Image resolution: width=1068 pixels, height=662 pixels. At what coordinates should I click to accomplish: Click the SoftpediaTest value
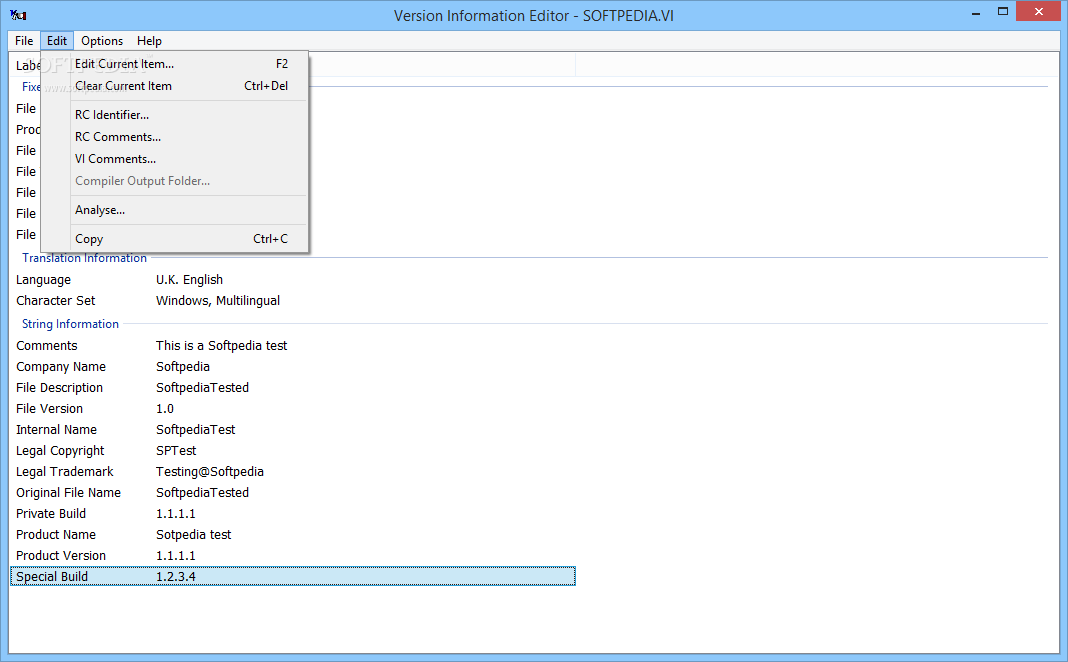pyautogui.click(x=195, y=430)
